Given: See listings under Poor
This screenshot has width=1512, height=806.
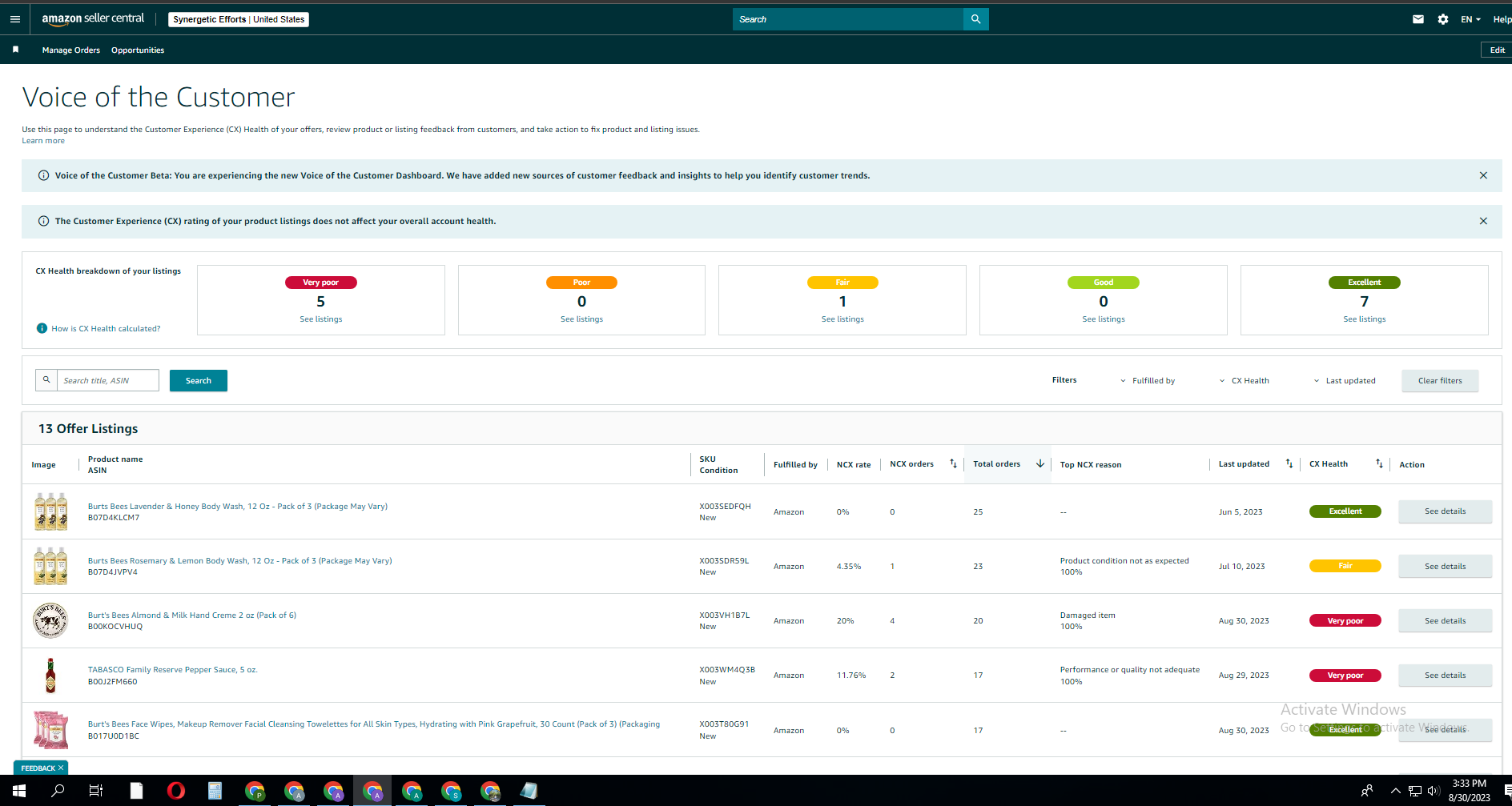Looking at the screenshot, I should coord(581,319).
